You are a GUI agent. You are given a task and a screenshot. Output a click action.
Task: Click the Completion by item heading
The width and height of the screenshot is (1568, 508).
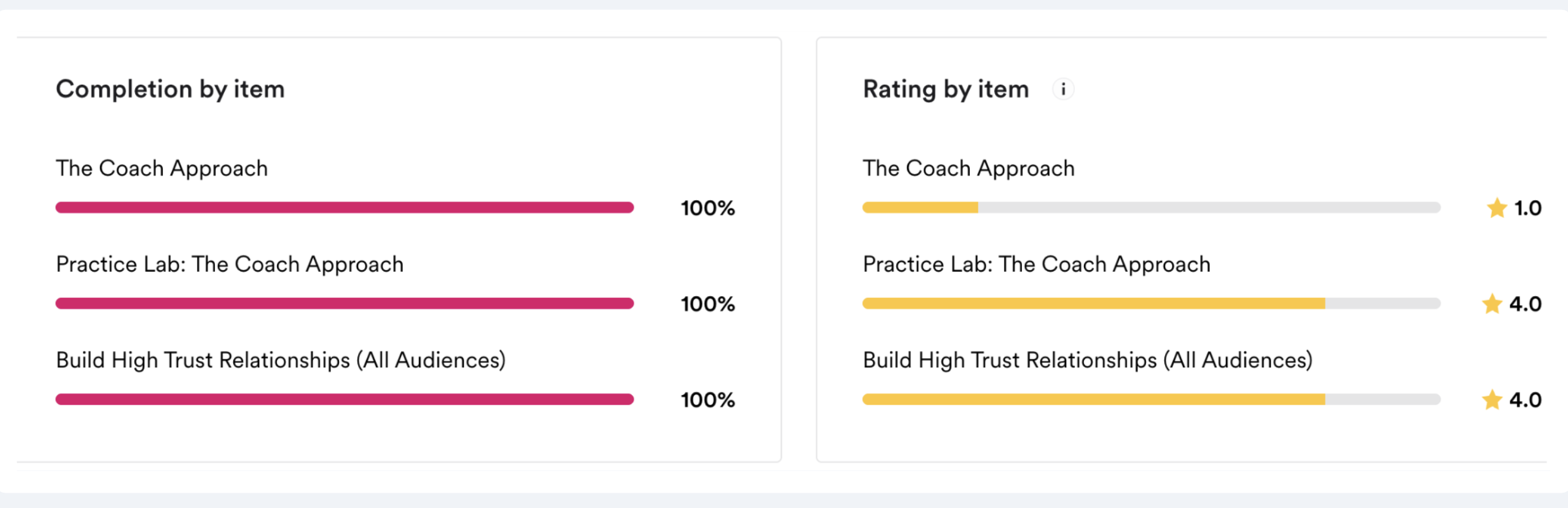point(170,90)
